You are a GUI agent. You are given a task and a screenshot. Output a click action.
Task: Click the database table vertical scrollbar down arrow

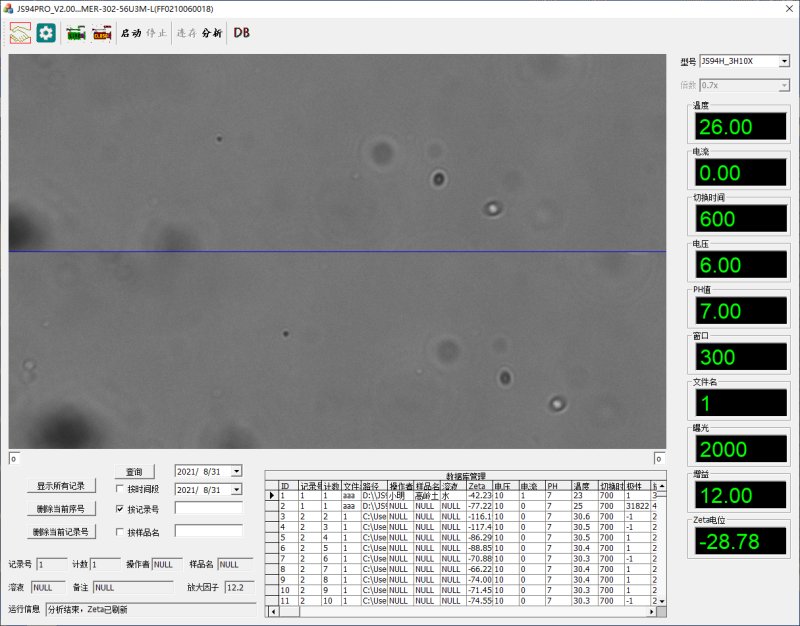click(x=661, y=601)
